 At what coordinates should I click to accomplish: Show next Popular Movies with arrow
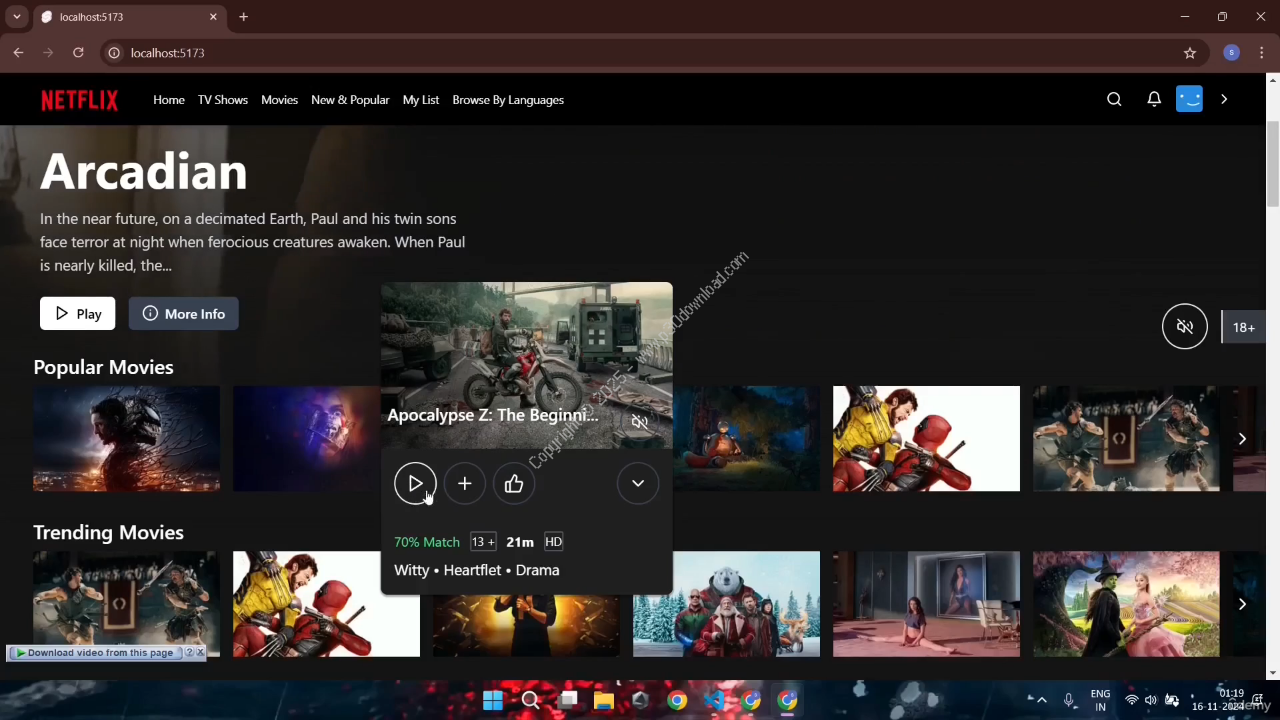click(1242, 439)
